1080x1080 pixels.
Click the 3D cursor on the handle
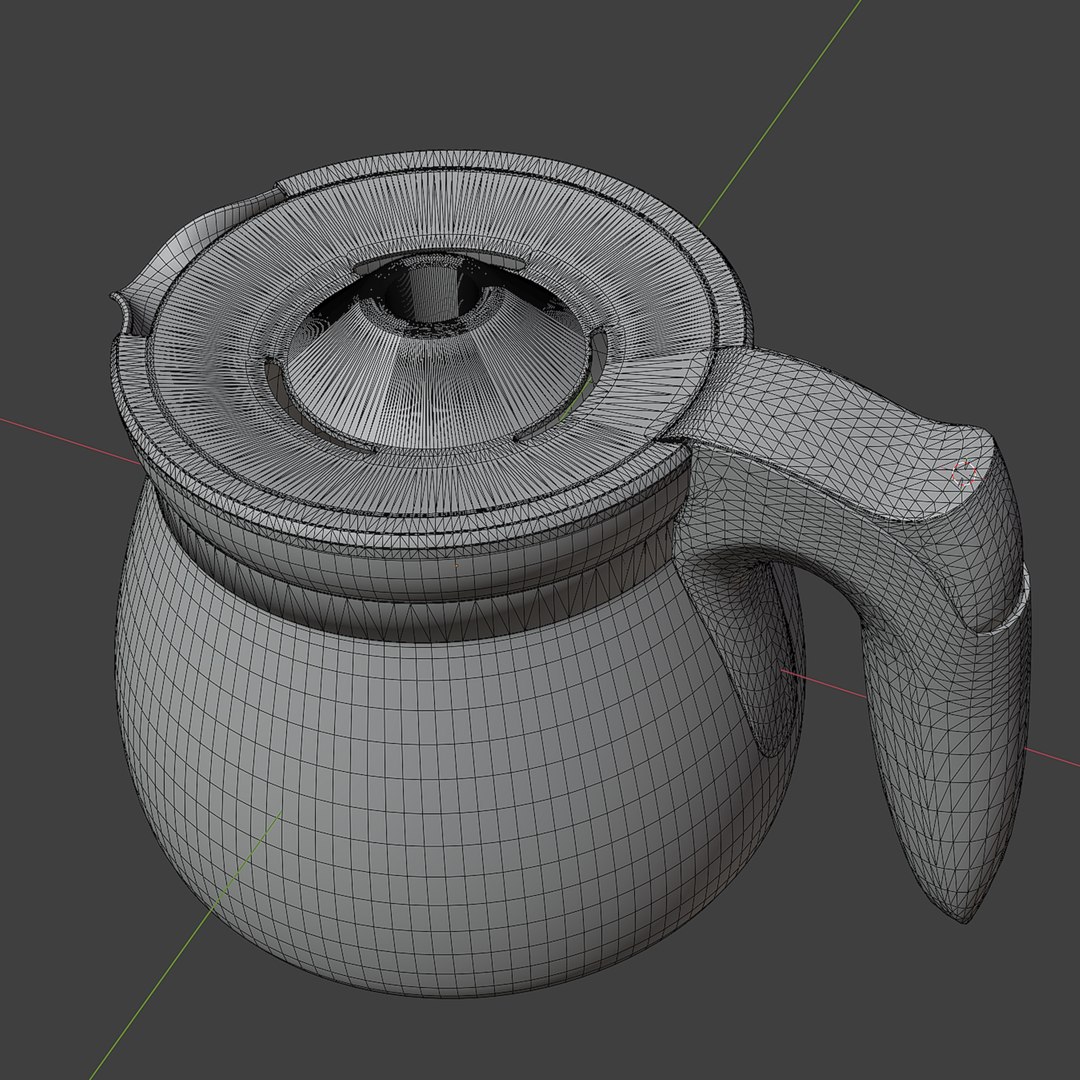(964, 474)
